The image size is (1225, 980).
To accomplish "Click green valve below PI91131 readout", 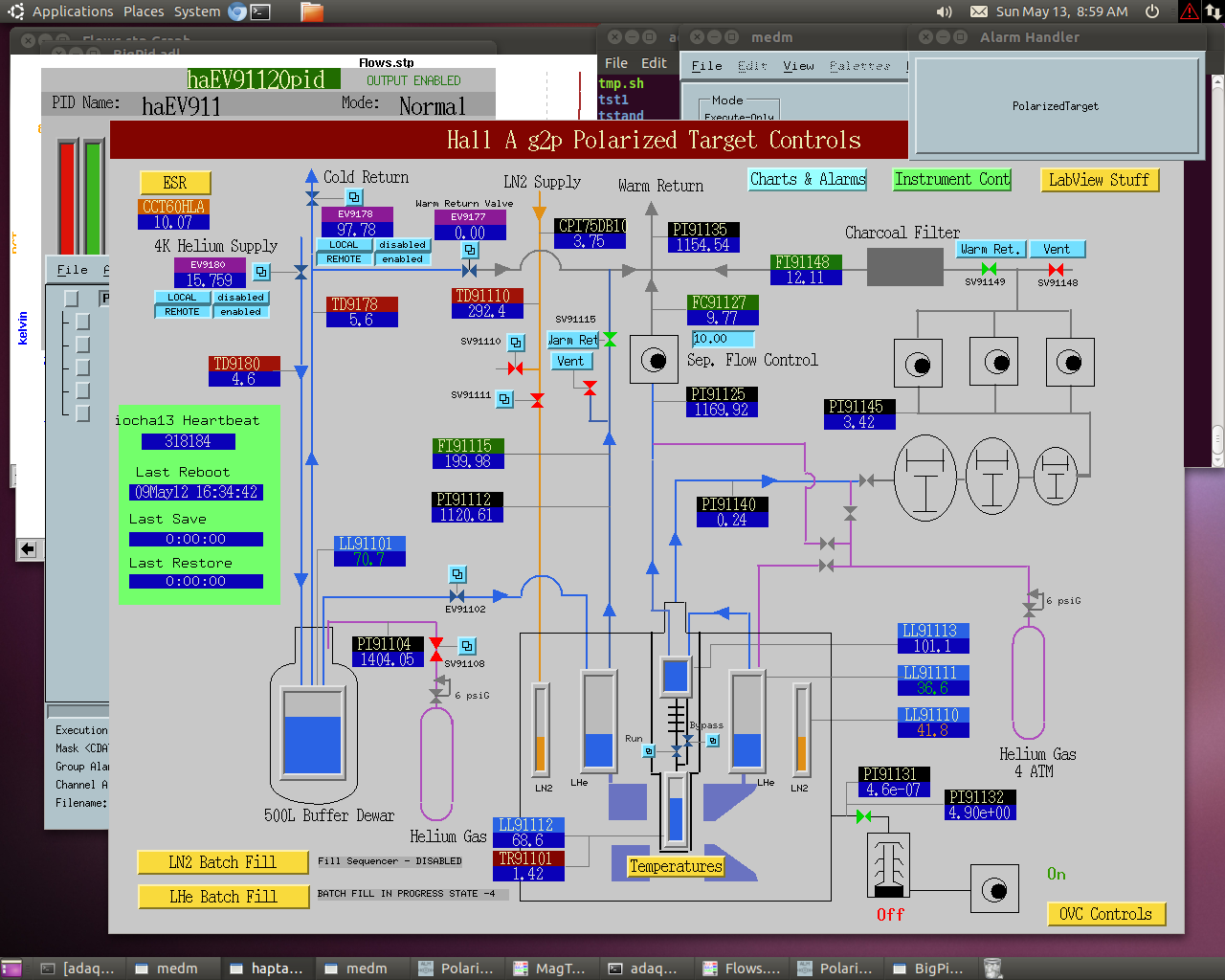I will click(863, 815).
